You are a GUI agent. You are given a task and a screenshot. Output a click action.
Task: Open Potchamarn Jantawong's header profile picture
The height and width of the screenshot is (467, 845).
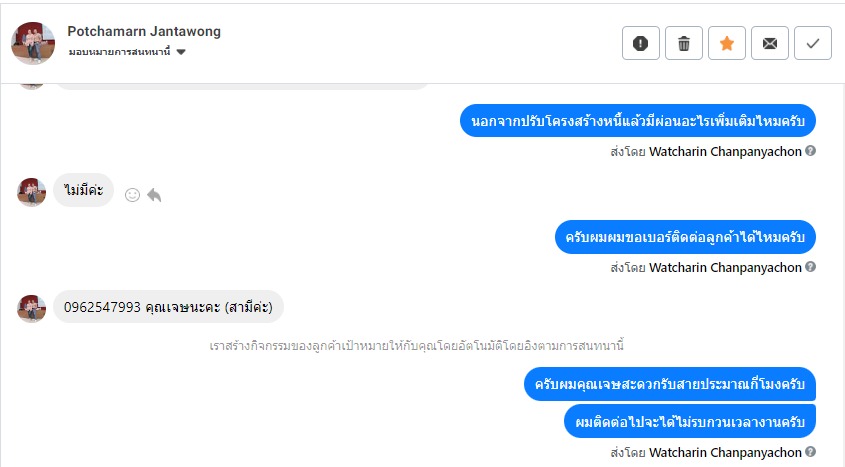pyautogui.click(x=32, y=42)
